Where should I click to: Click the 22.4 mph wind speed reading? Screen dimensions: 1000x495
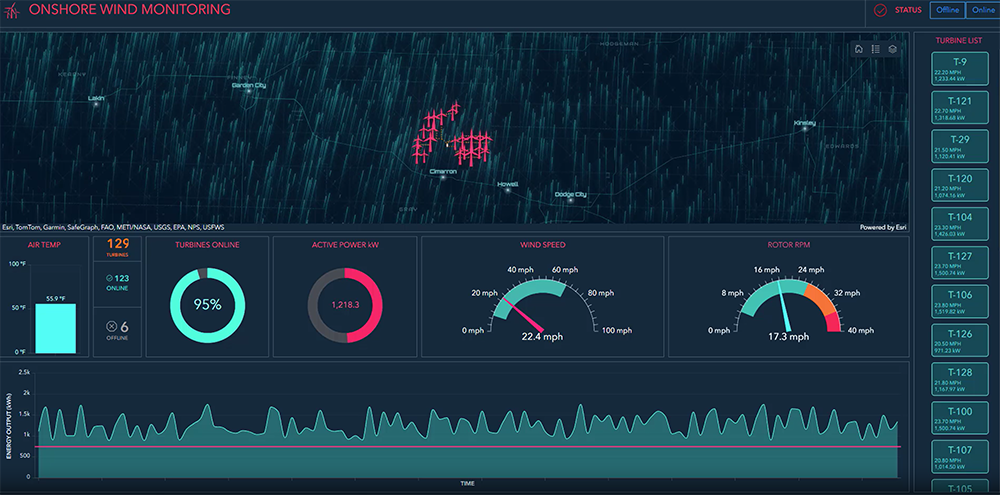(x=542, y=337)
